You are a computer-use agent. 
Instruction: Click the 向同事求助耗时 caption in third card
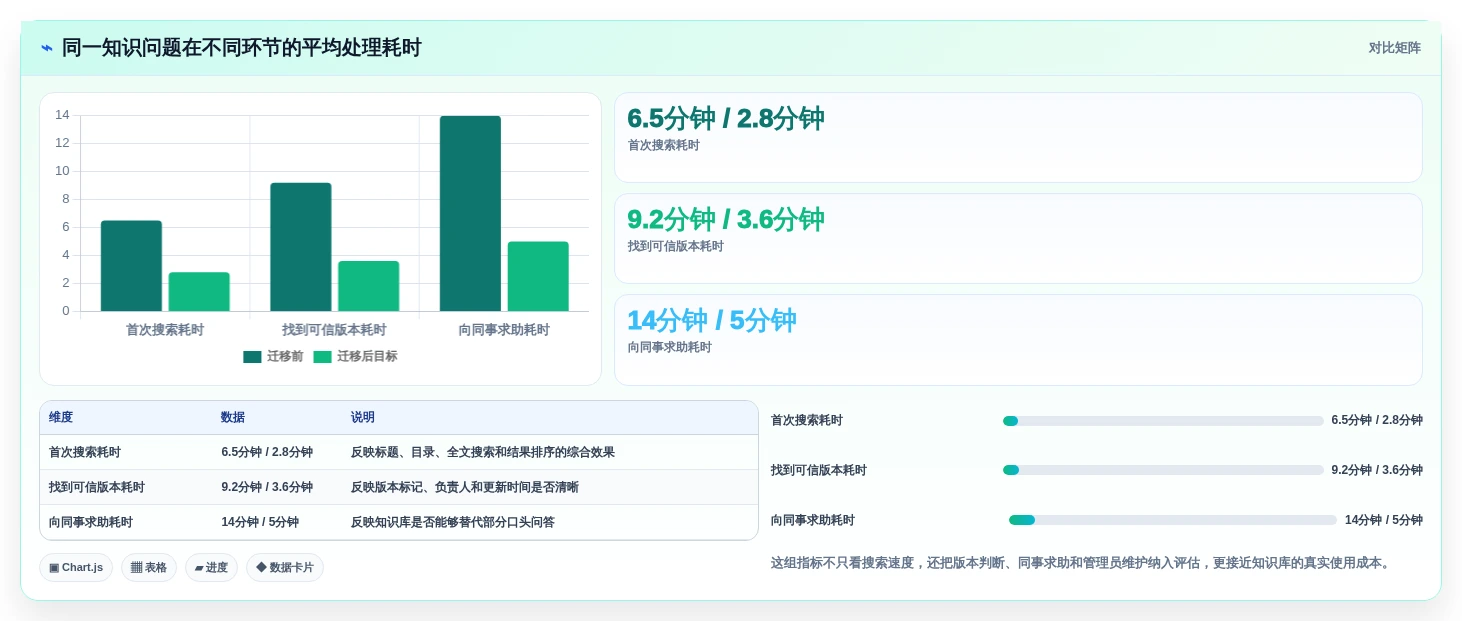pyautogui.click(x=669, y=347)
